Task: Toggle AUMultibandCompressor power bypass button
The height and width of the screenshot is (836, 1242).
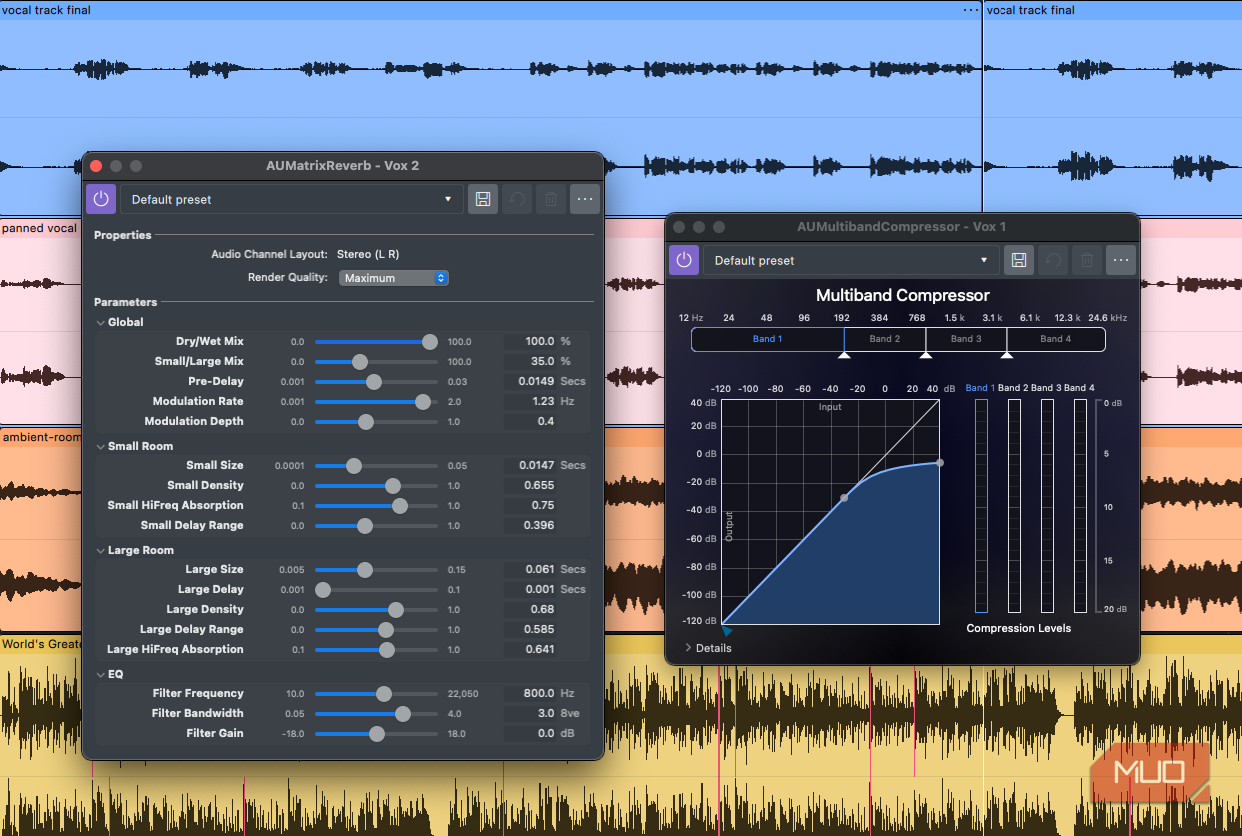Action: click(x=684, y=260)
